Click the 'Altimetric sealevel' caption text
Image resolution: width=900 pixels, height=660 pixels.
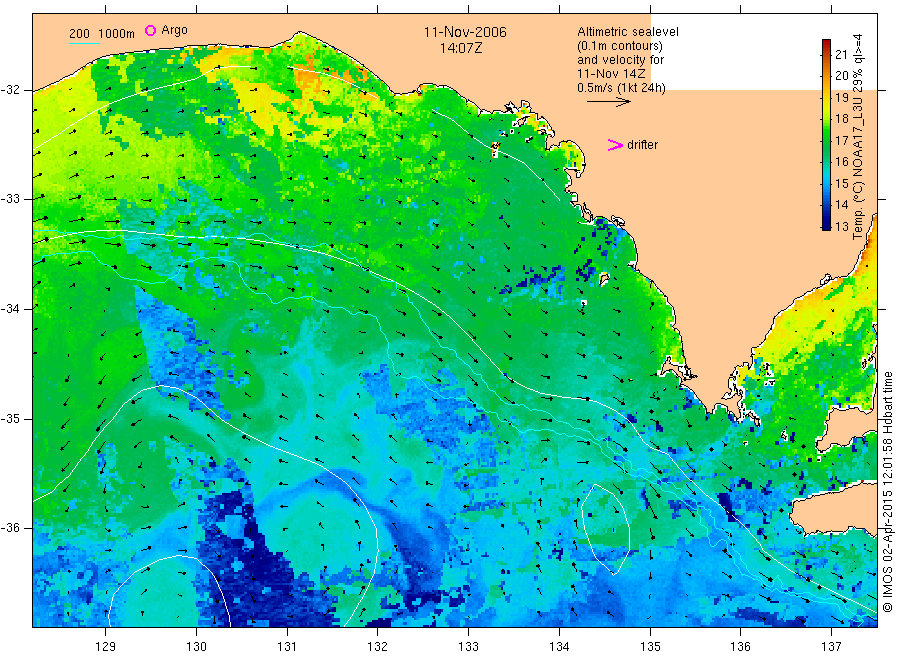click(x=628, y=32)
